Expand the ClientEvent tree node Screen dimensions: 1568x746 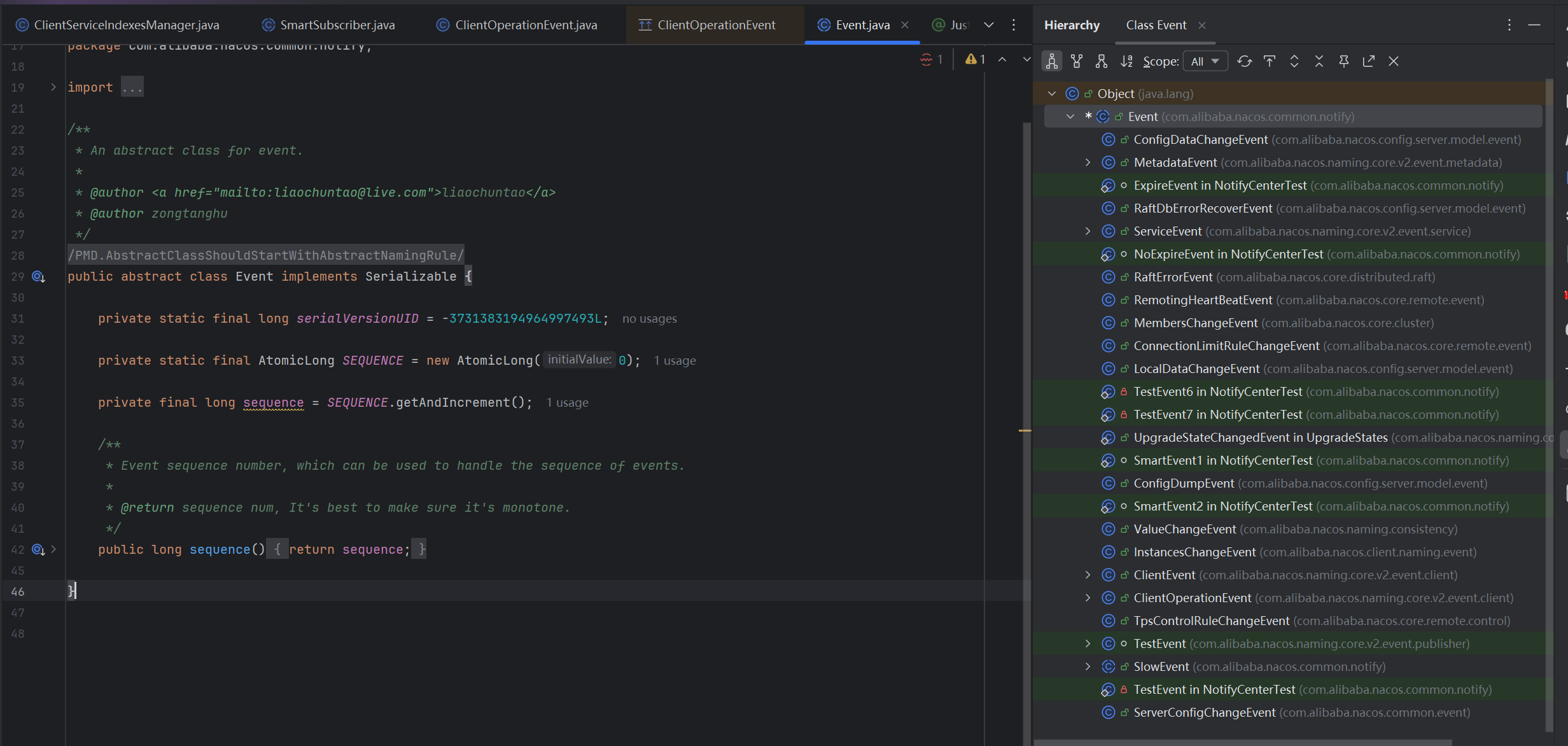coord(1088,575)
